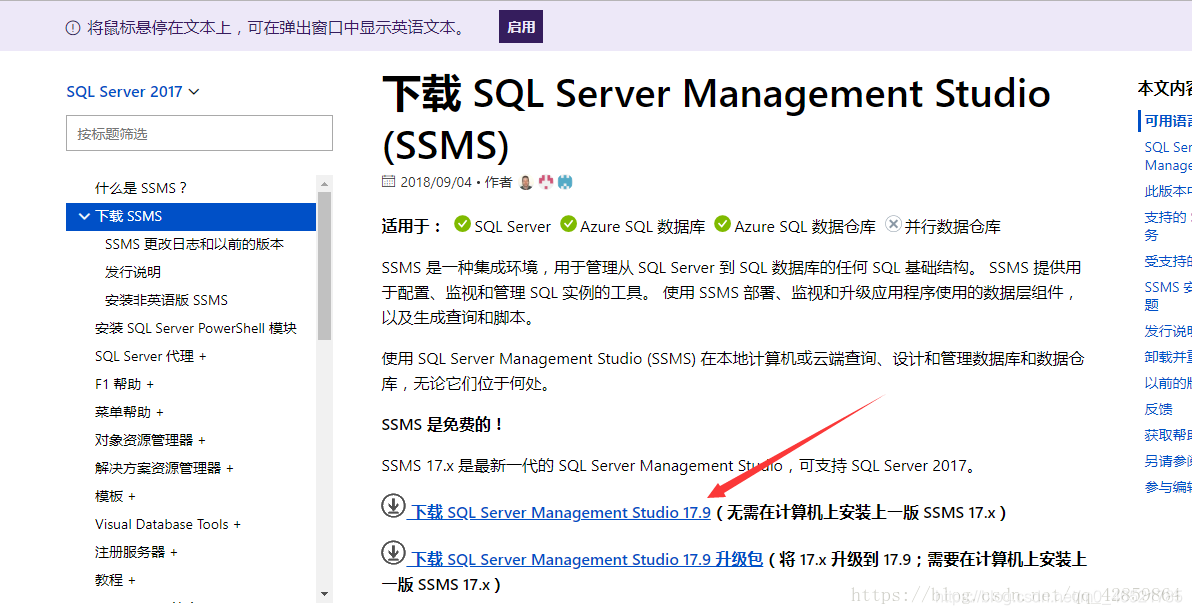This screenshot has width=1192, height=615.
Task: Jump to 以前的版 section in contents
Action: (1168, 383)
